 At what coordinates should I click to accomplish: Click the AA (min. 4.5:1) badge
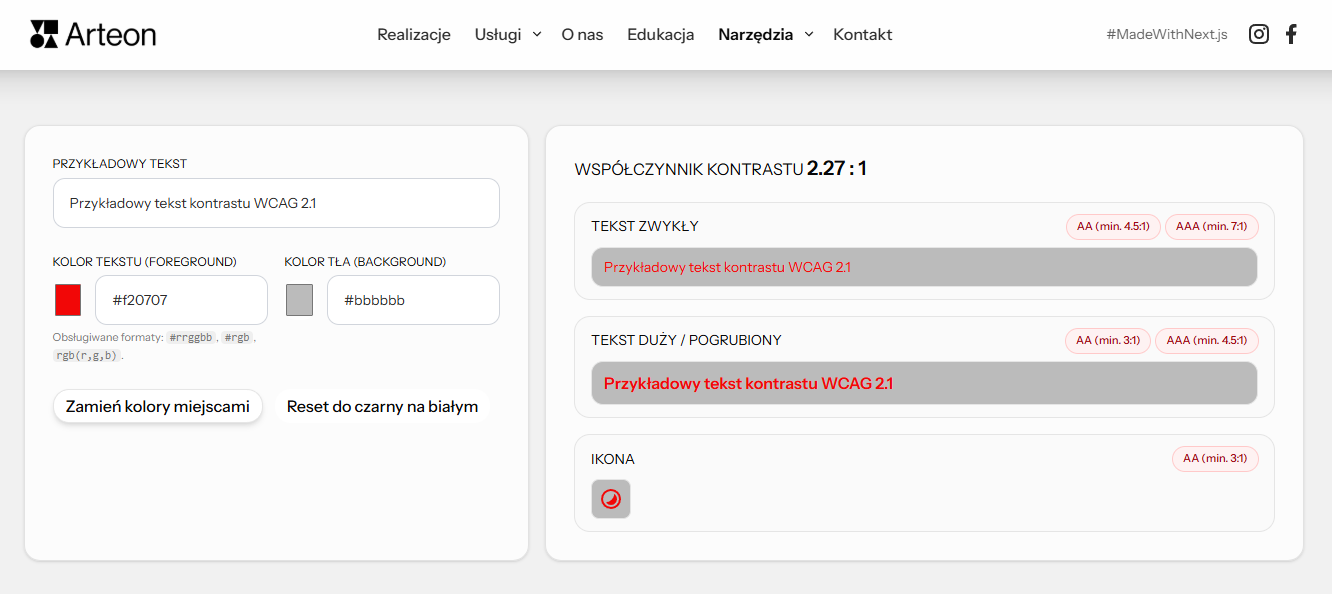(x=1113, y=226)
